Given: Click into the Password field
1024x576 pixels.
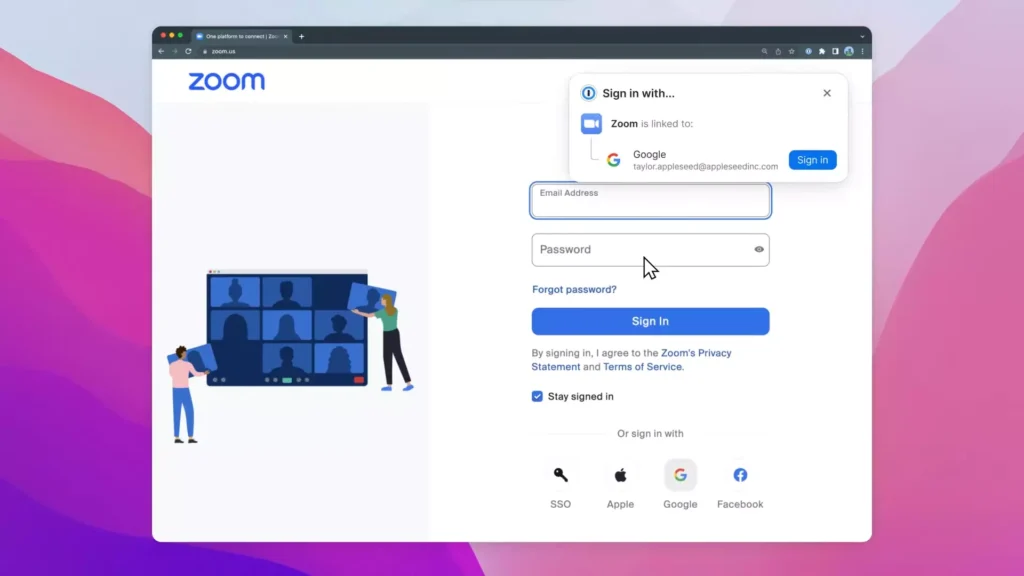Looking at the screenshot, I should coord(650,249).
